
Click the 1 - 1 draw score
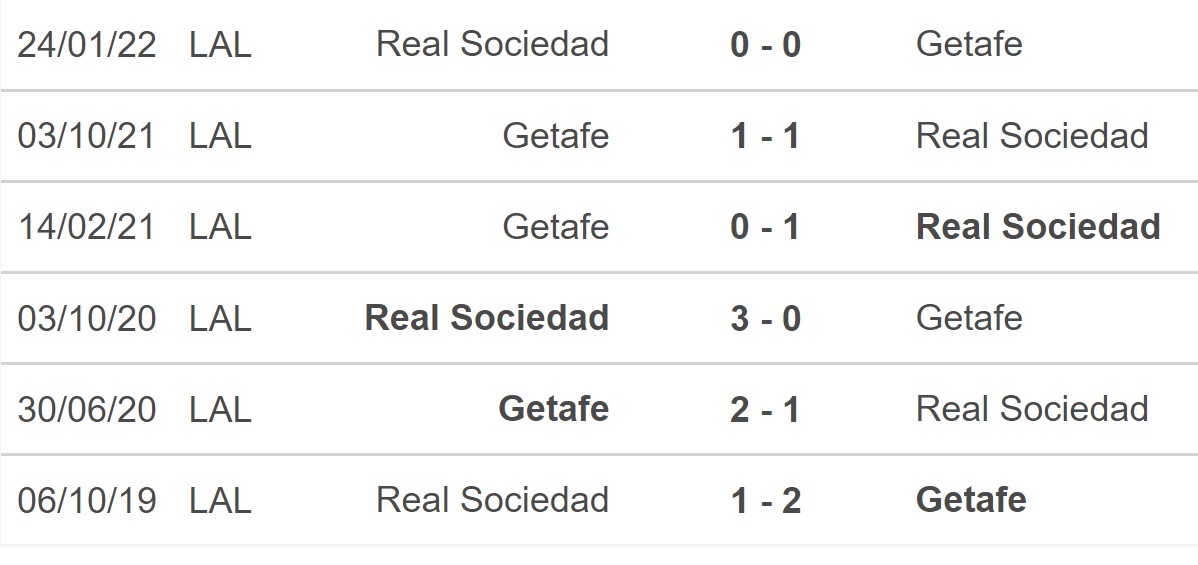pos(765,136)
